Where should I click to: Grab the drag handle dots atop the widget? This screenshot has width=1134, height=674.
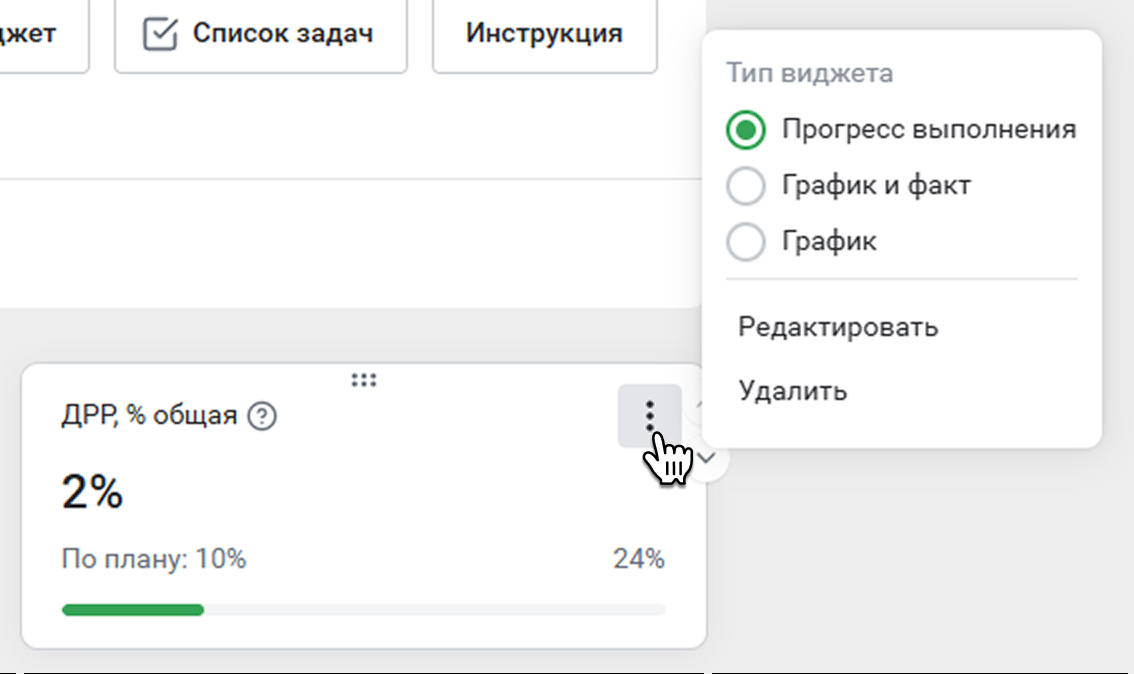(364, 379)
